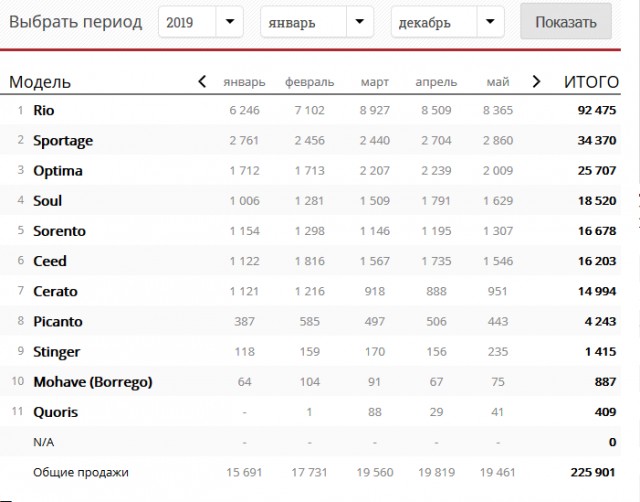Click the май column header

point(498,82)
